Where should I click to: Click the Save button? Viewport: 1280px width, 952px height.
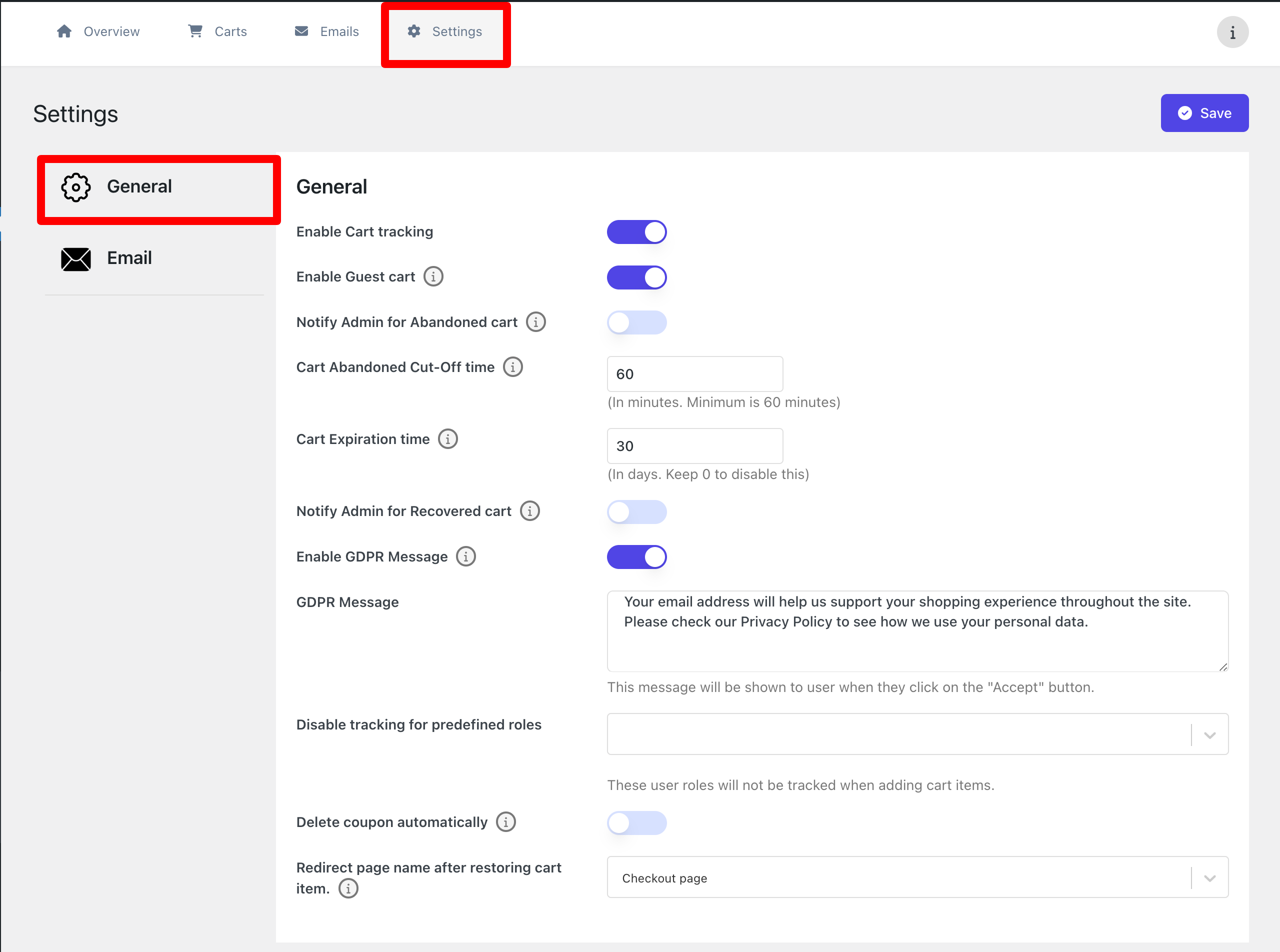coord(1204,113)
